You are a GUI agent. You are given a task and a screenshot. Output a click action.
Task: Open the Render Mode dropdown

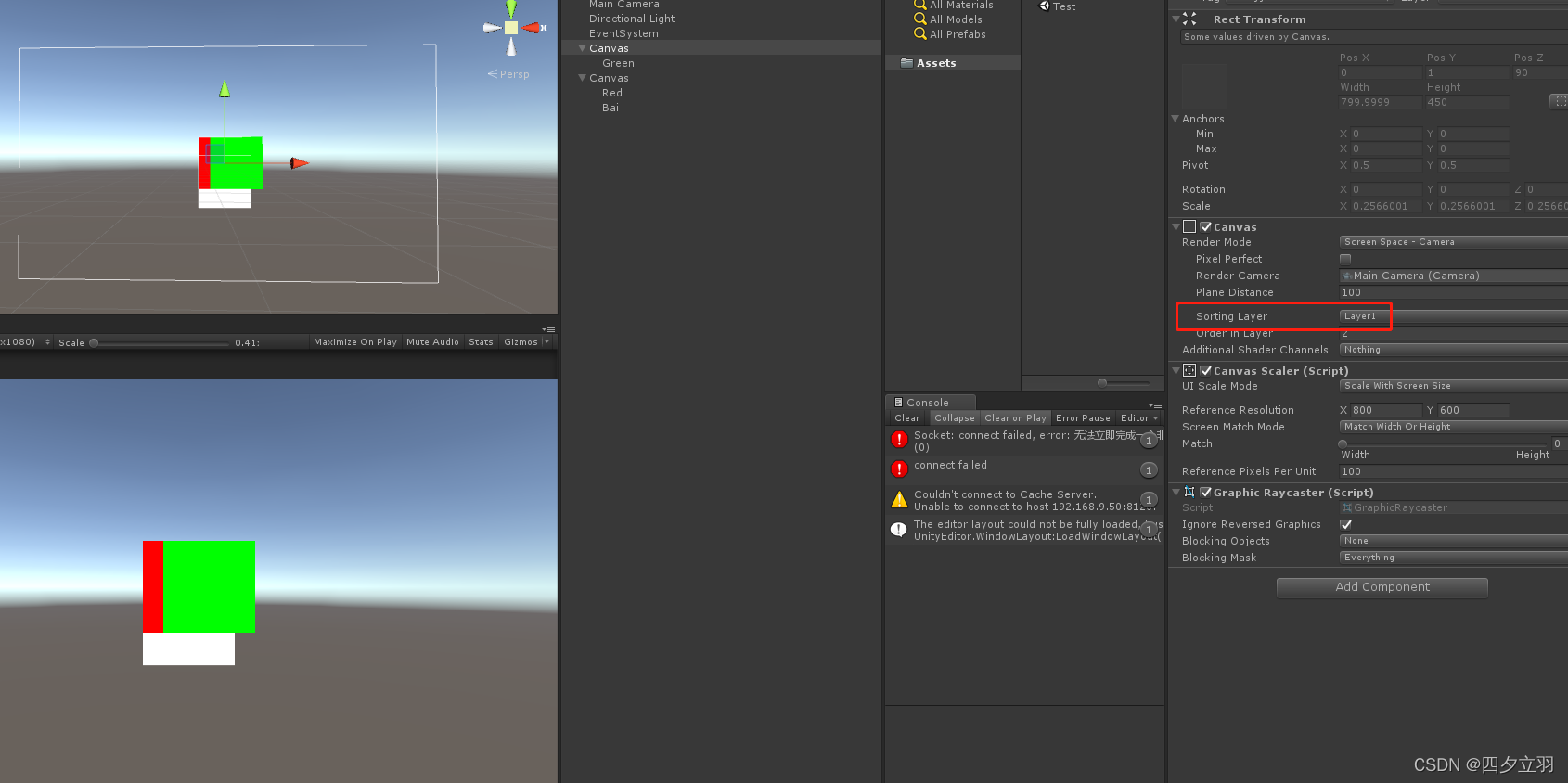[x=1454, y=242]
